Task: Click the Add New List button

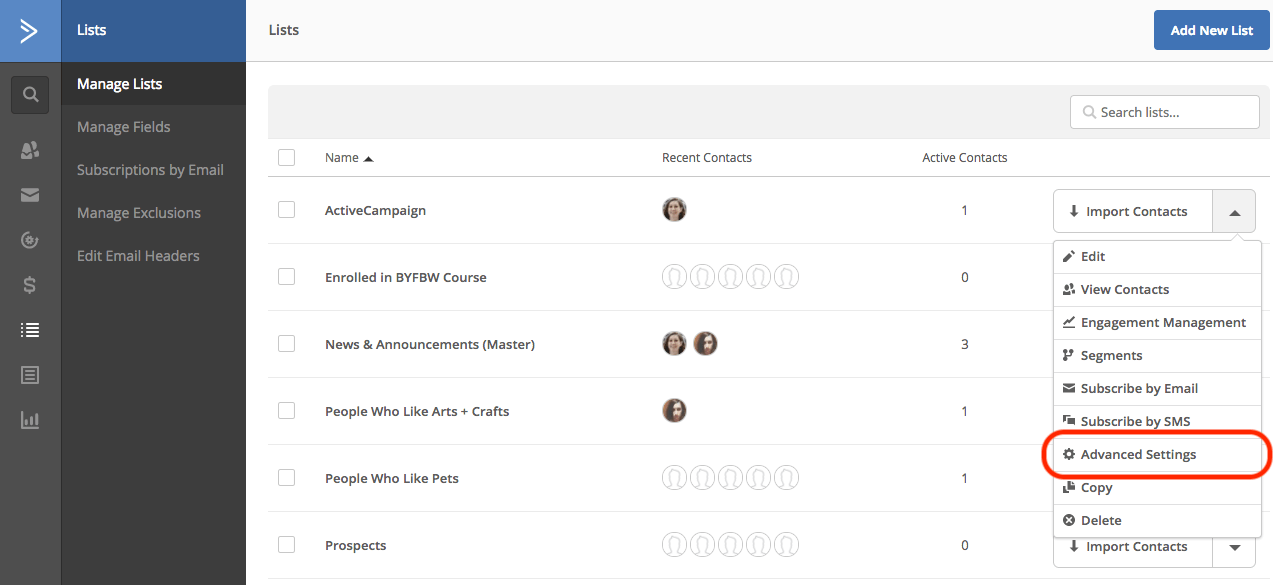Action: (x=1211, y=30)
